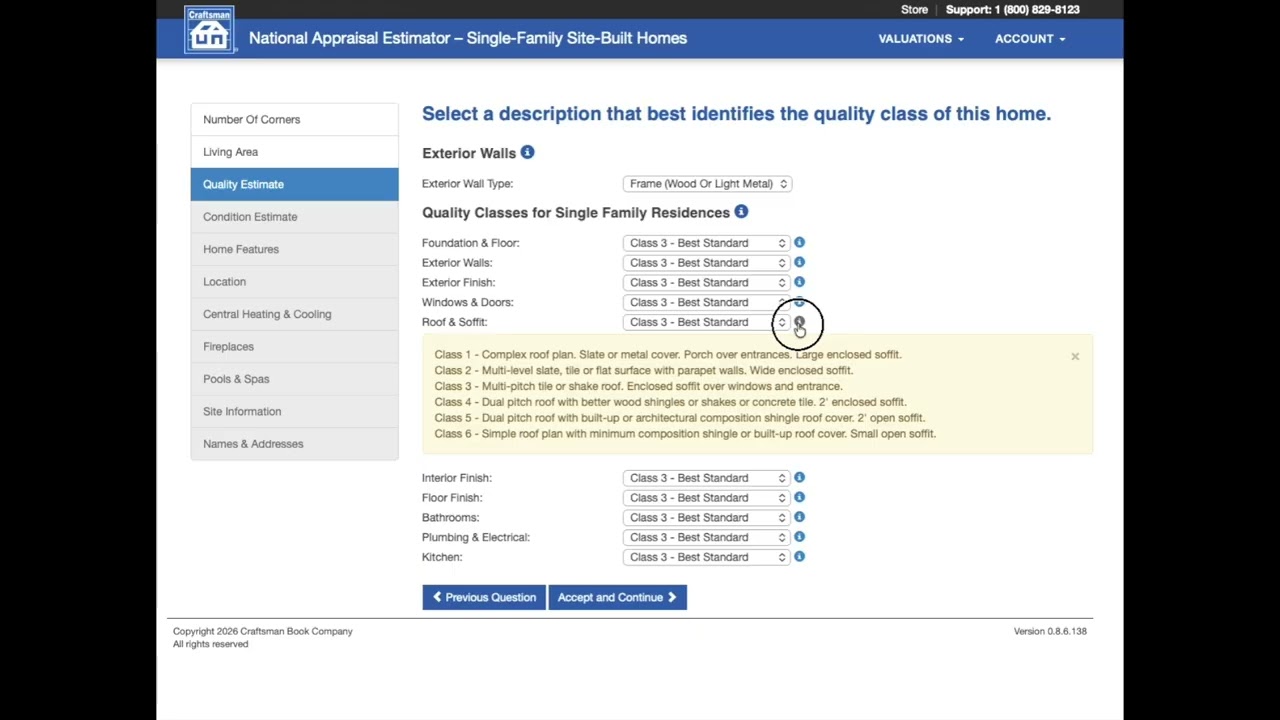Go to Central Heating & Cooling step

(x=294, y=314)
